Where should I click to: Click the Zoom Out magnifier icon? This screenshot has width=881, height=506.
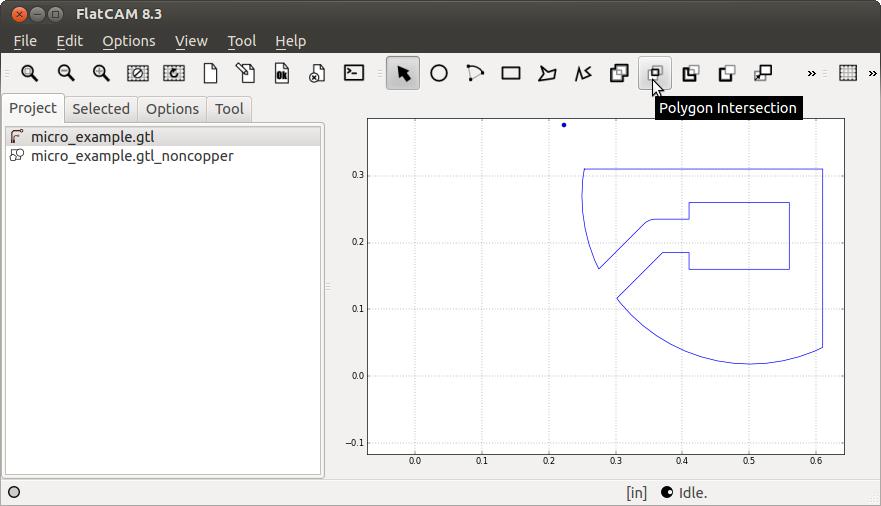click(x=66, y=73)
